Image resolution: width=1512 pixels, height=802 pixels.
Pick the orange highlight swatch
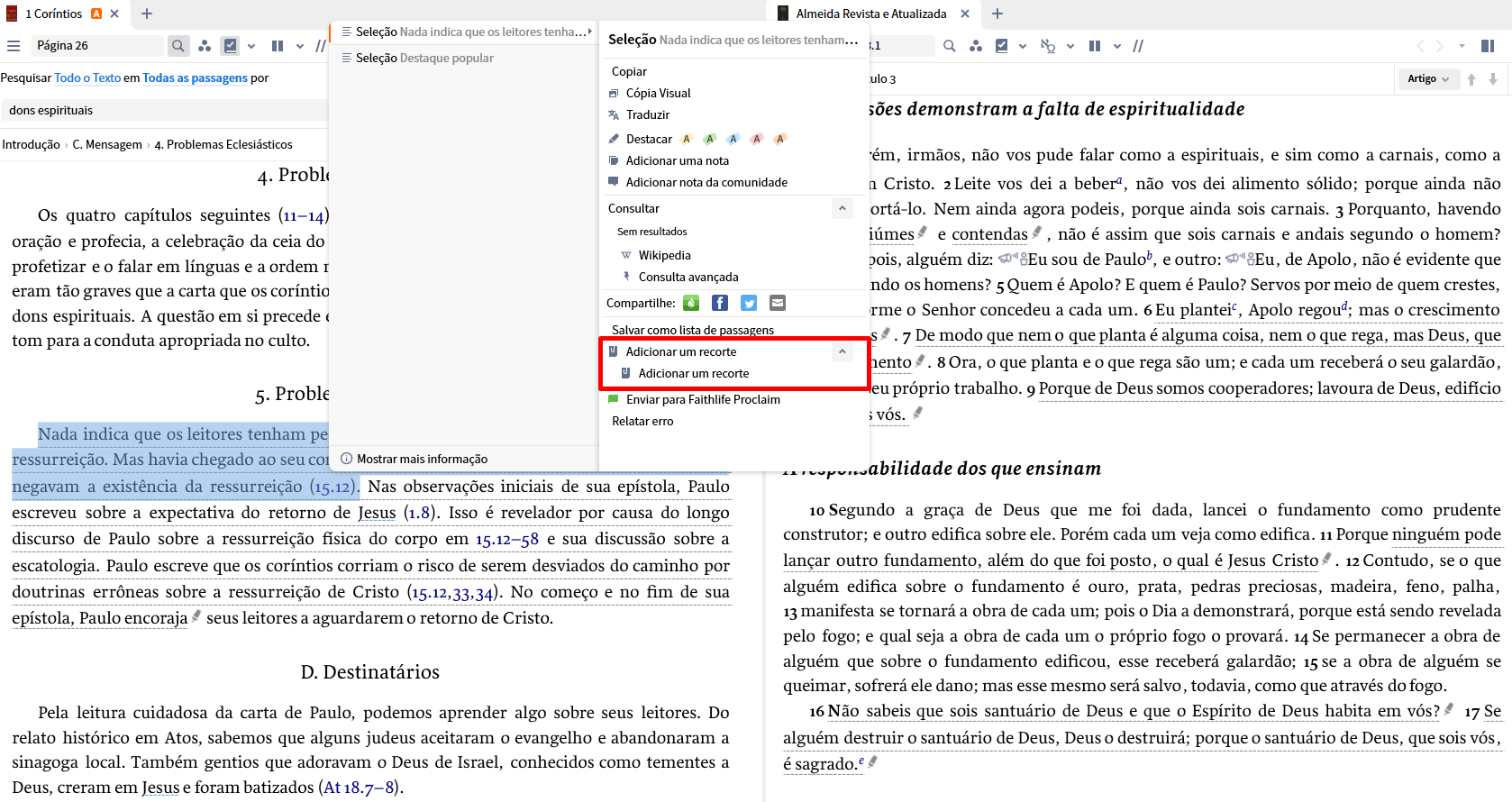pyautogui.click(x=780, y=139)
